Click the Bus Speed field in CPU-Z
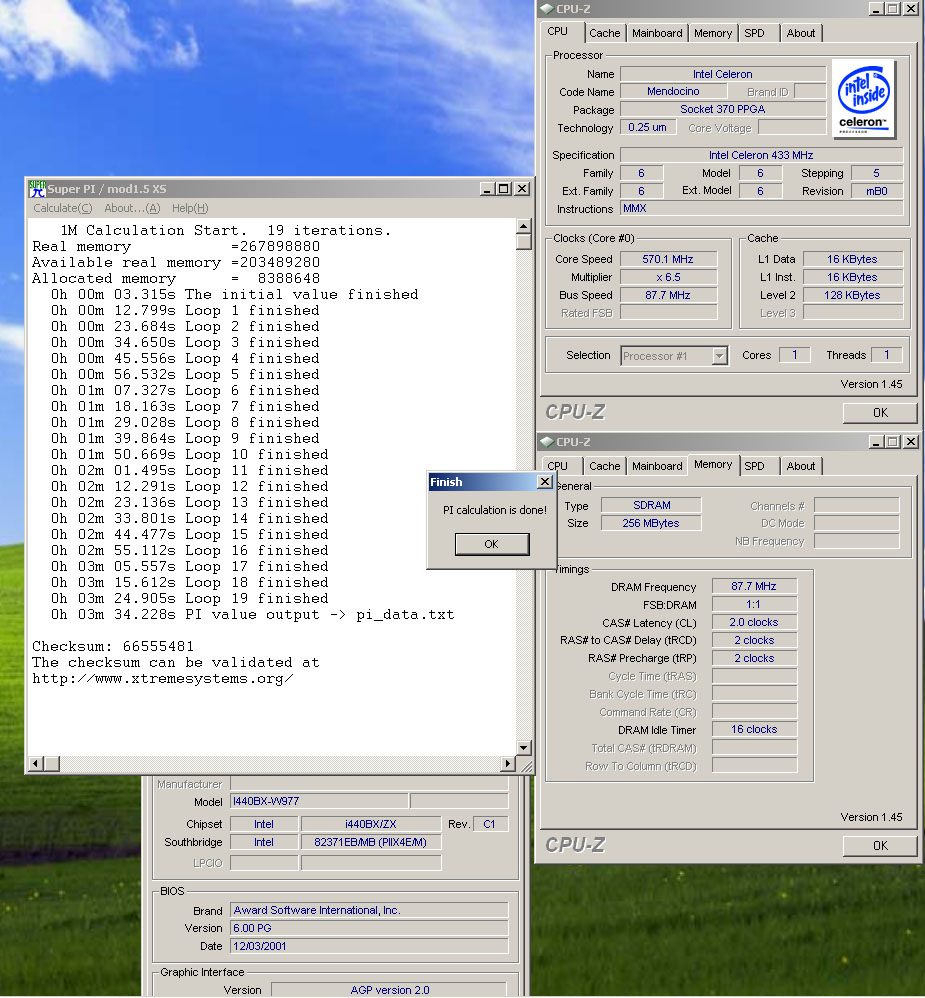 (668, 295)
